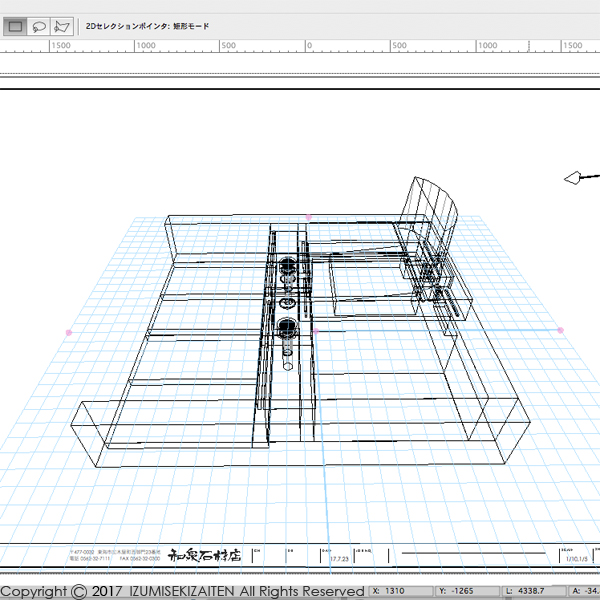Click the 2Dセレクションポインタ mode label

(x=147, y=26)
